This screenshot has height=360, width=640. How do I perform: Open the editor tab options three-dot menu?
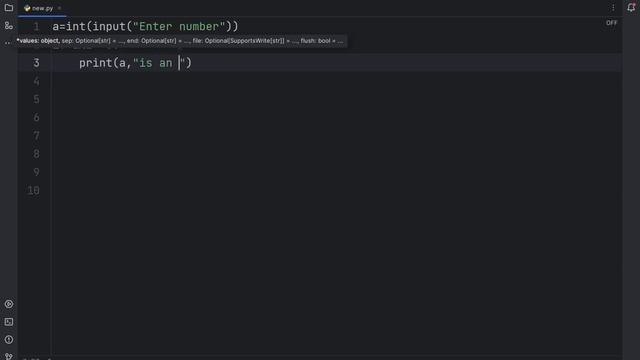[613, 8]
